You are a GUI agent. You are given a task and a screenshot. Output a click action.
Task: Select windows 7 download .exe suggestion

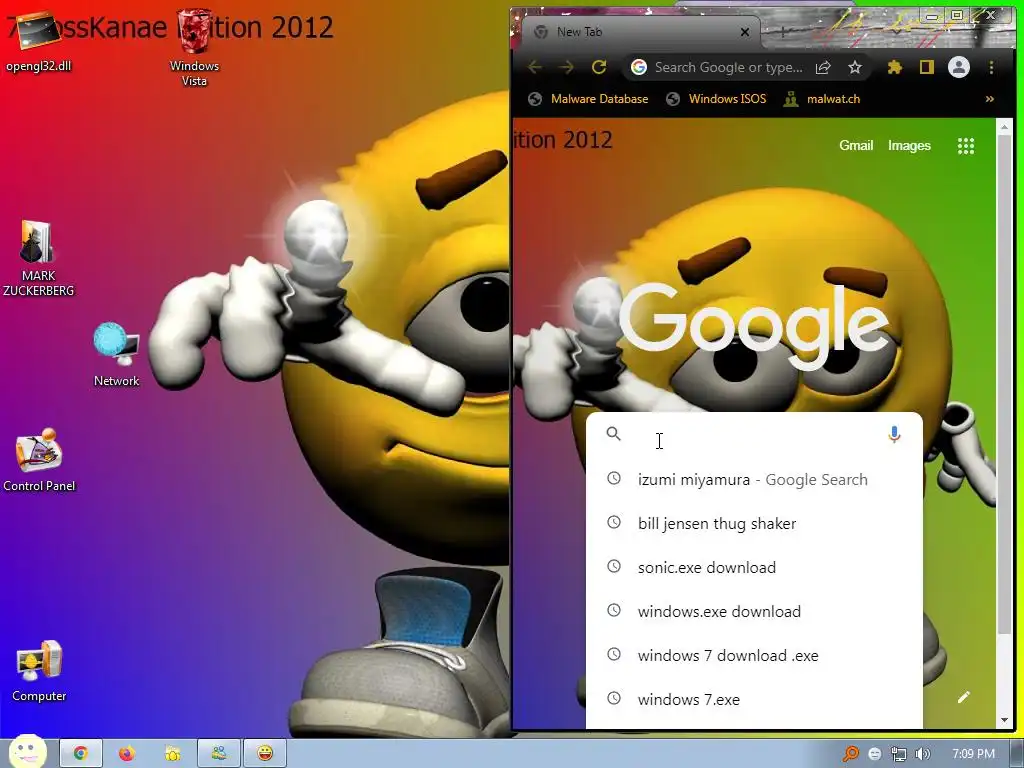tap(754, 655)
